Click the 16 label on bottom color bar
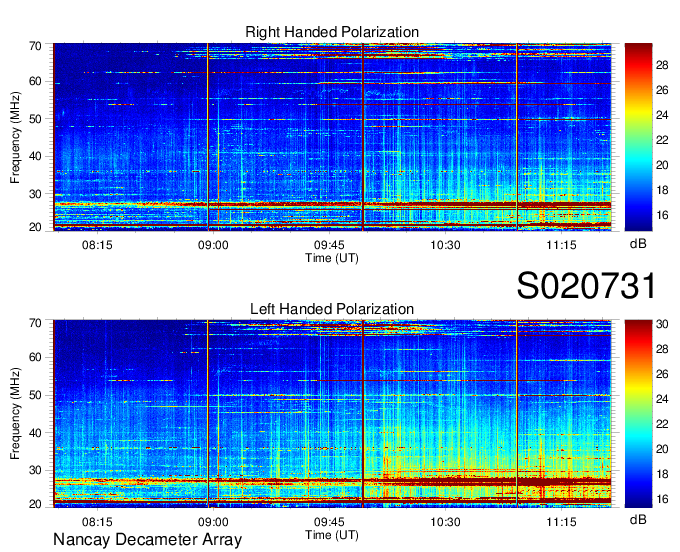This screenshot has width=680, height=552. (662, 500)
